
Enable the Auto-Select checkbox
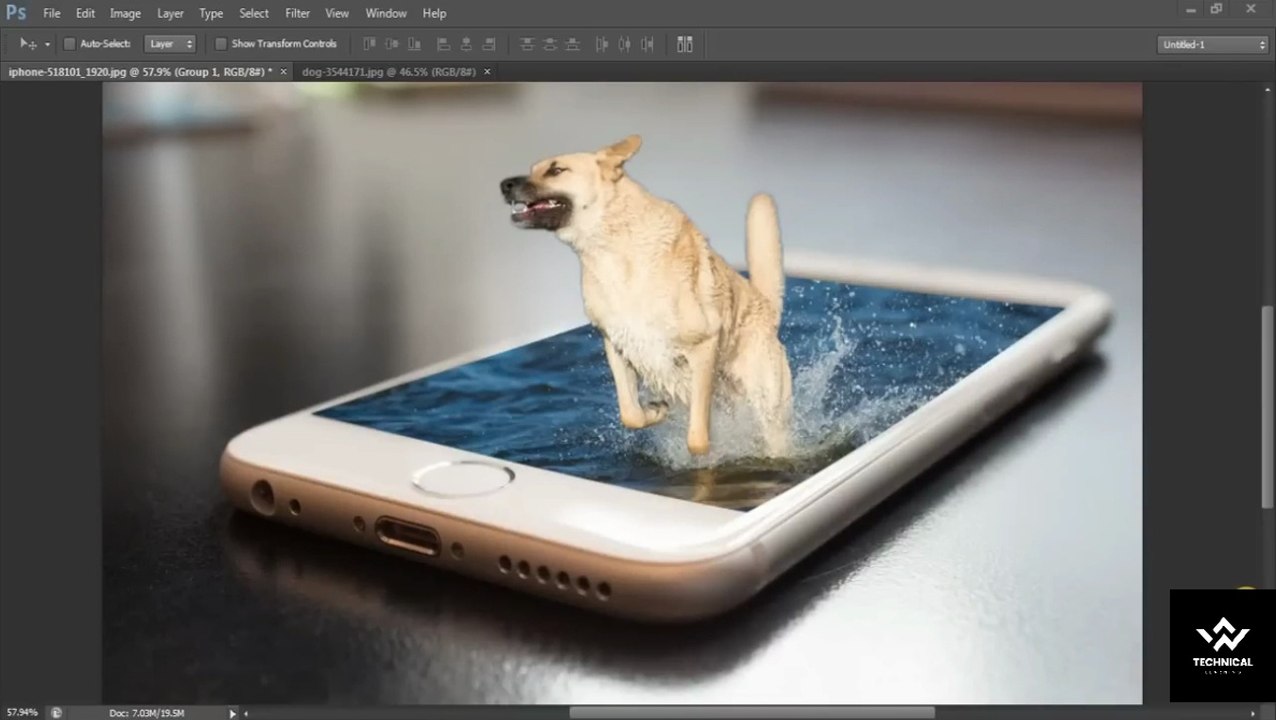coord(70,44)
